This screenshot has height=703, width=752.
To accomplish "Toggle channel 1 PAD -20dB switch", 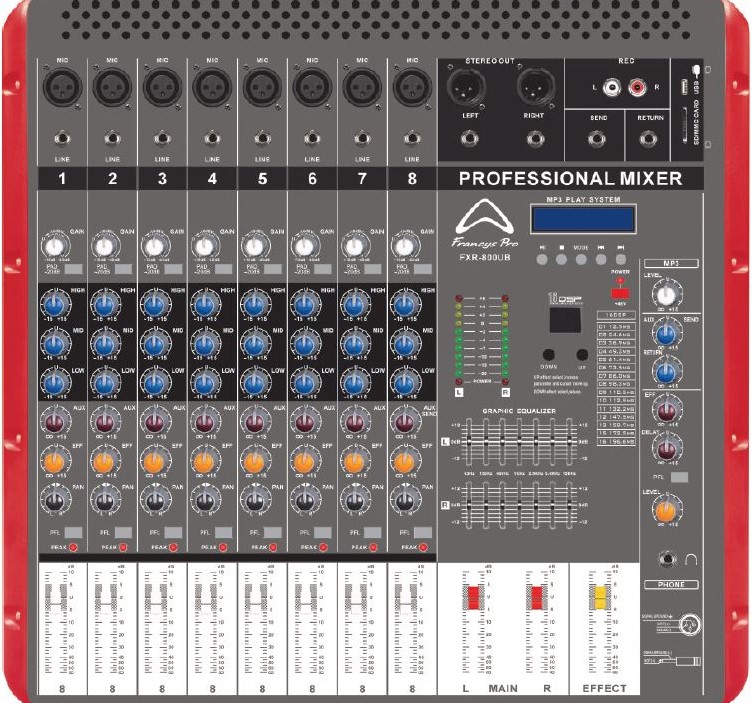I will [73, 269].
